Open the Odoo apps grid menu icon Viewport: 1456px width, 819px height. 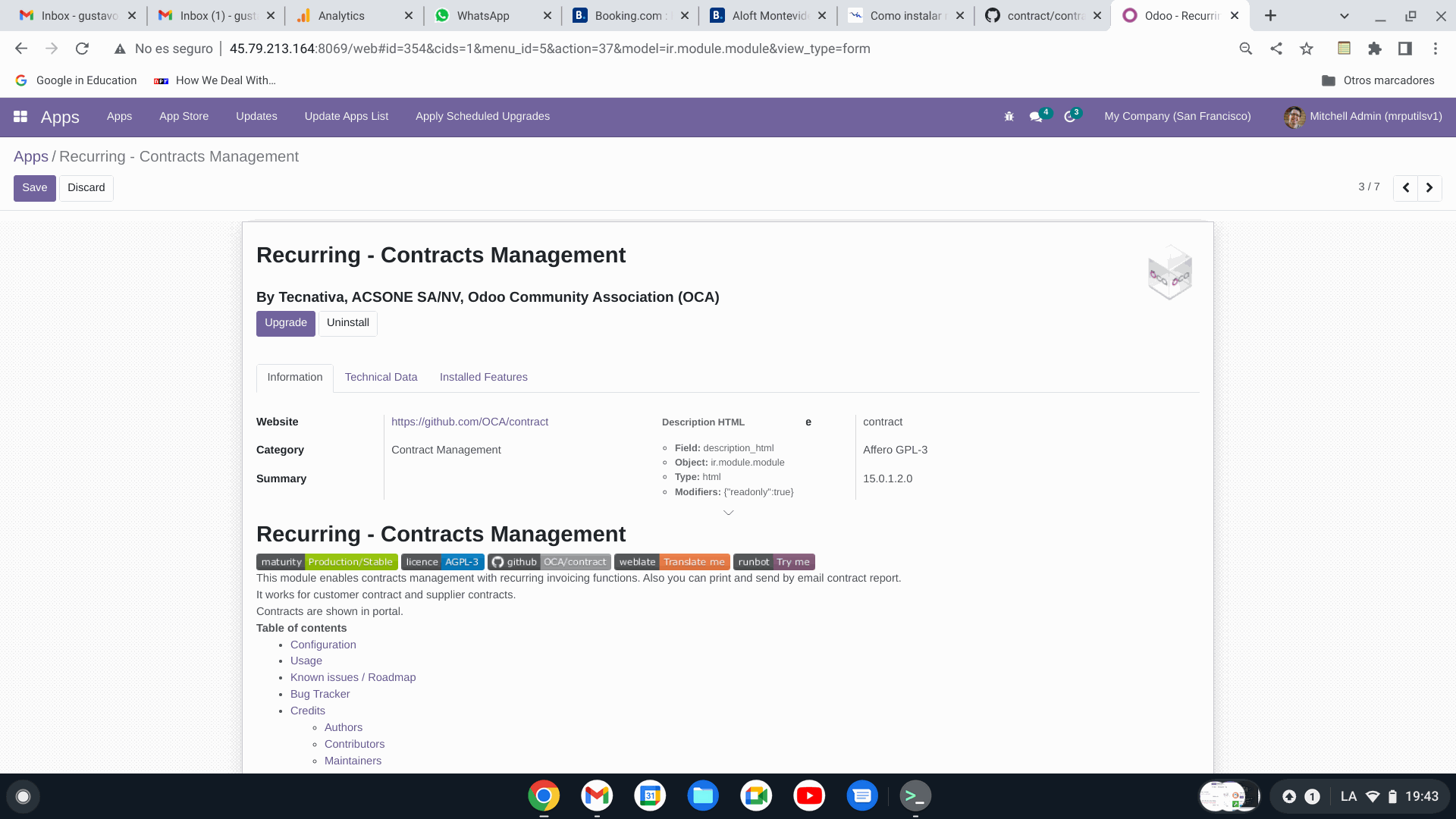coord(20,117)
